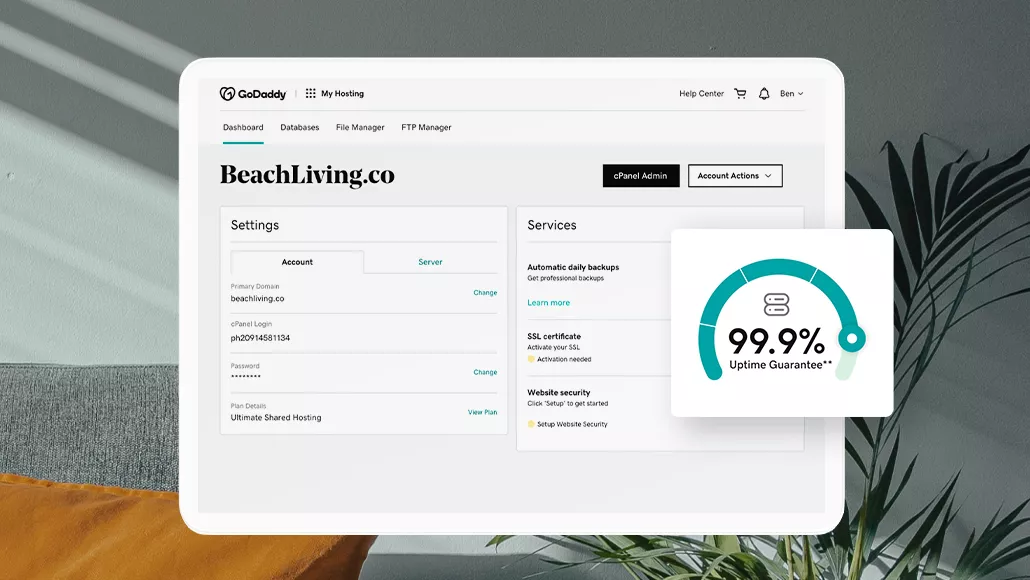
Task: Open the apps grid icon
Action: 311,93
